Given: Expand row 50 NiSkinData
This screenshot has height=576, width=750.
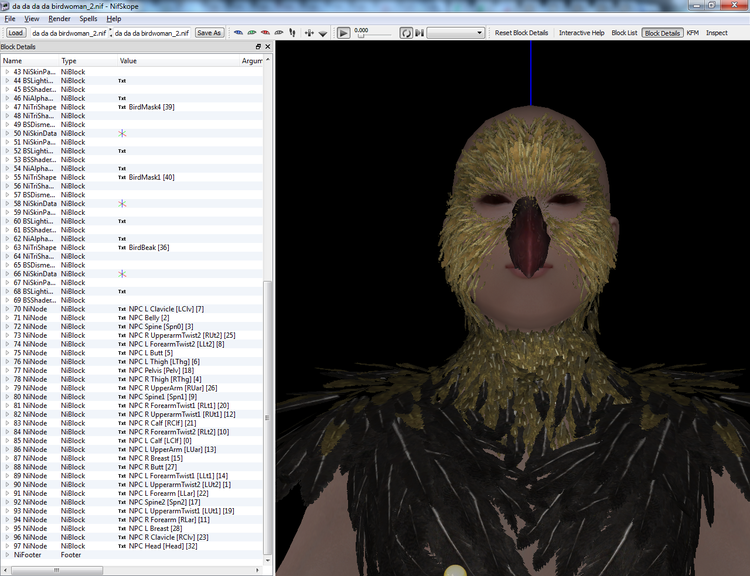Looking at the screenshot, I should (7, 133).
